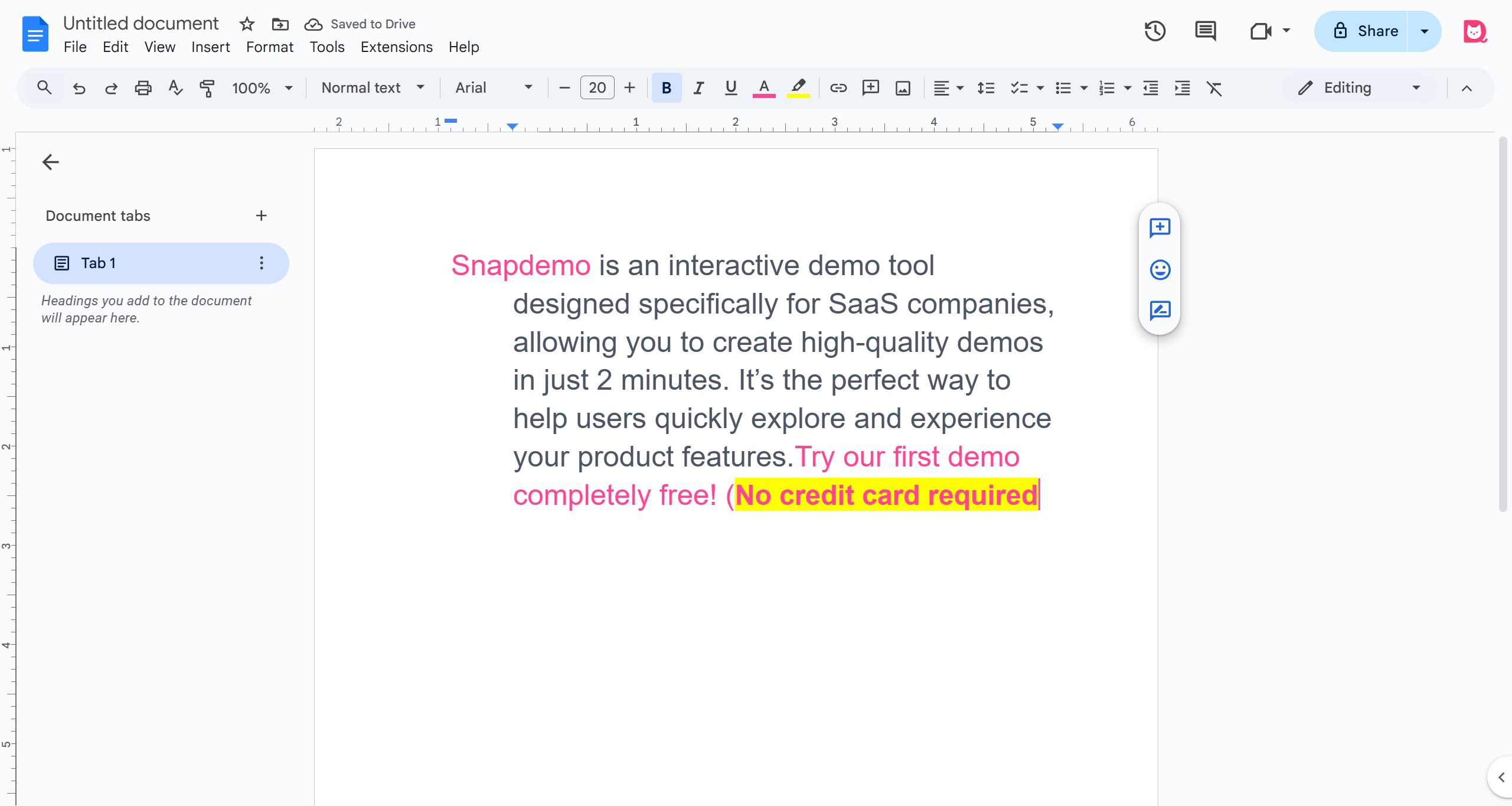Open text alignment options dropdown

click(948, 88)
